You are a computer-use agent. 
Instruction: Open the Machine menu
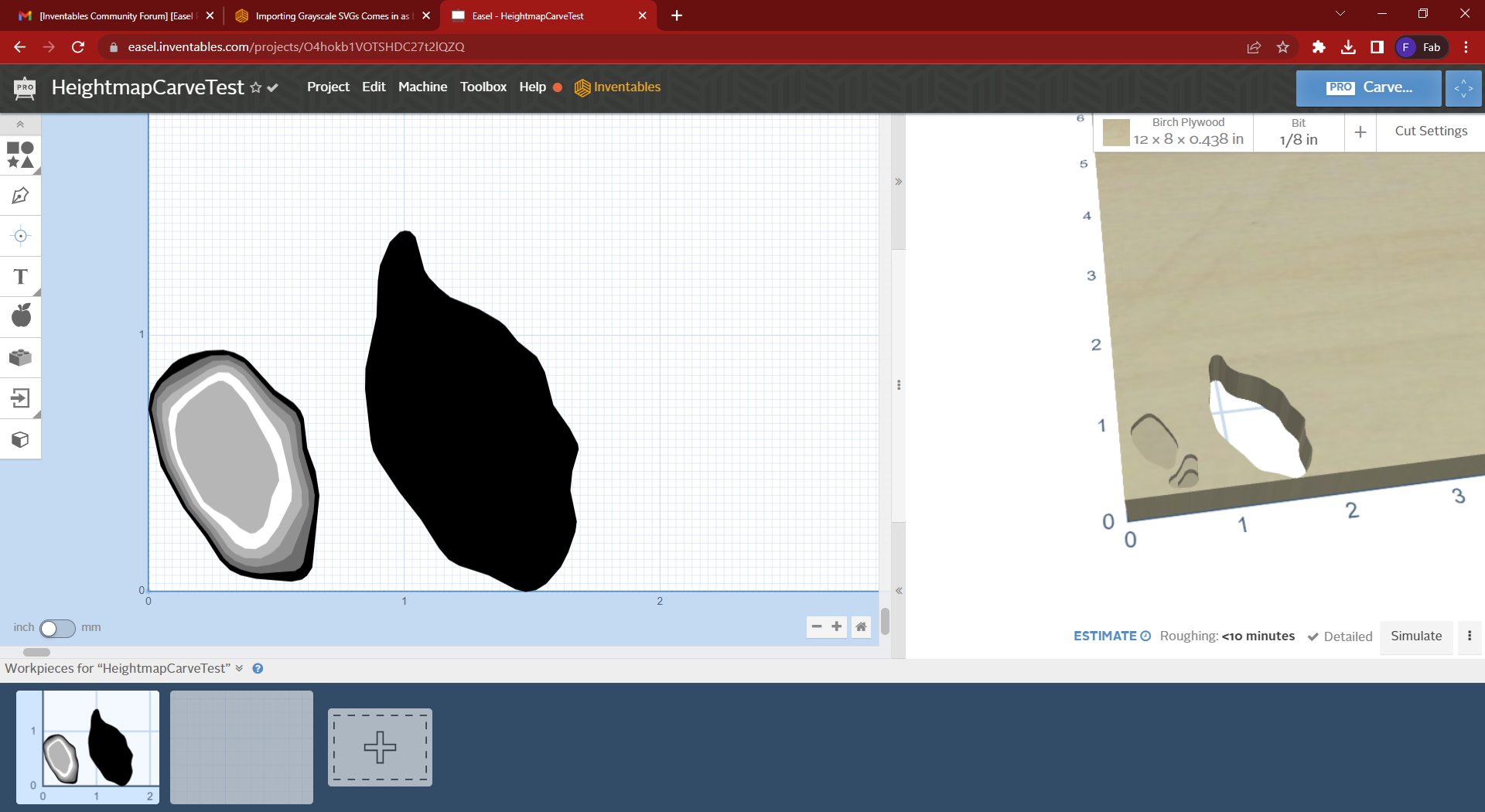click(x=422, y=87)
